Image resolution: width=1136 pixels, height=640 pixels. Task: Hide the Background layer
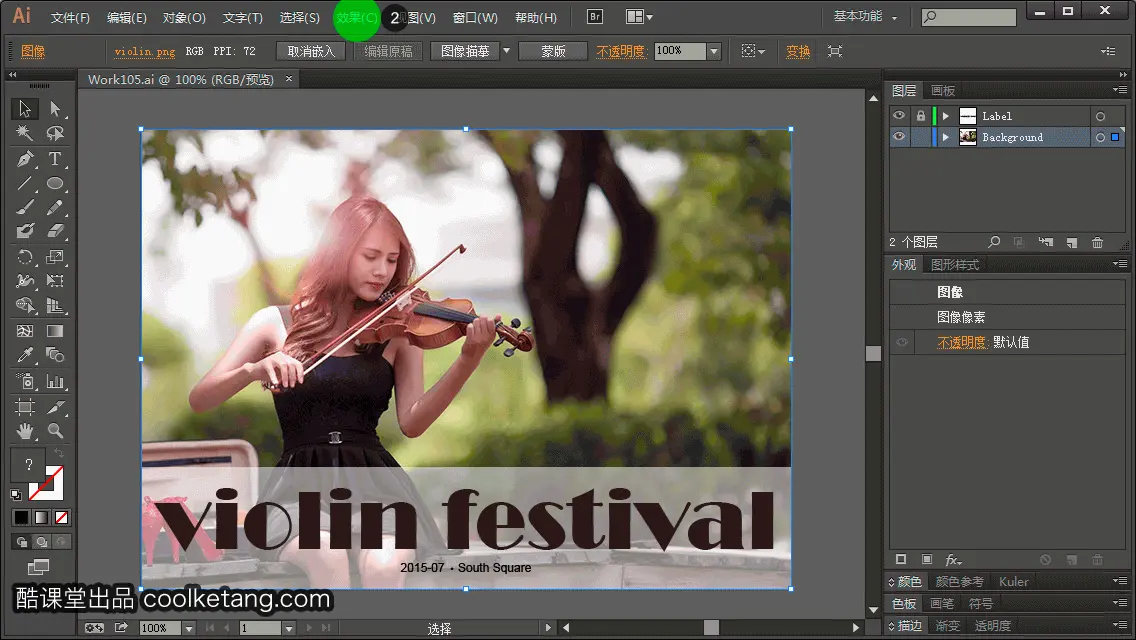(x=899, y=137)
